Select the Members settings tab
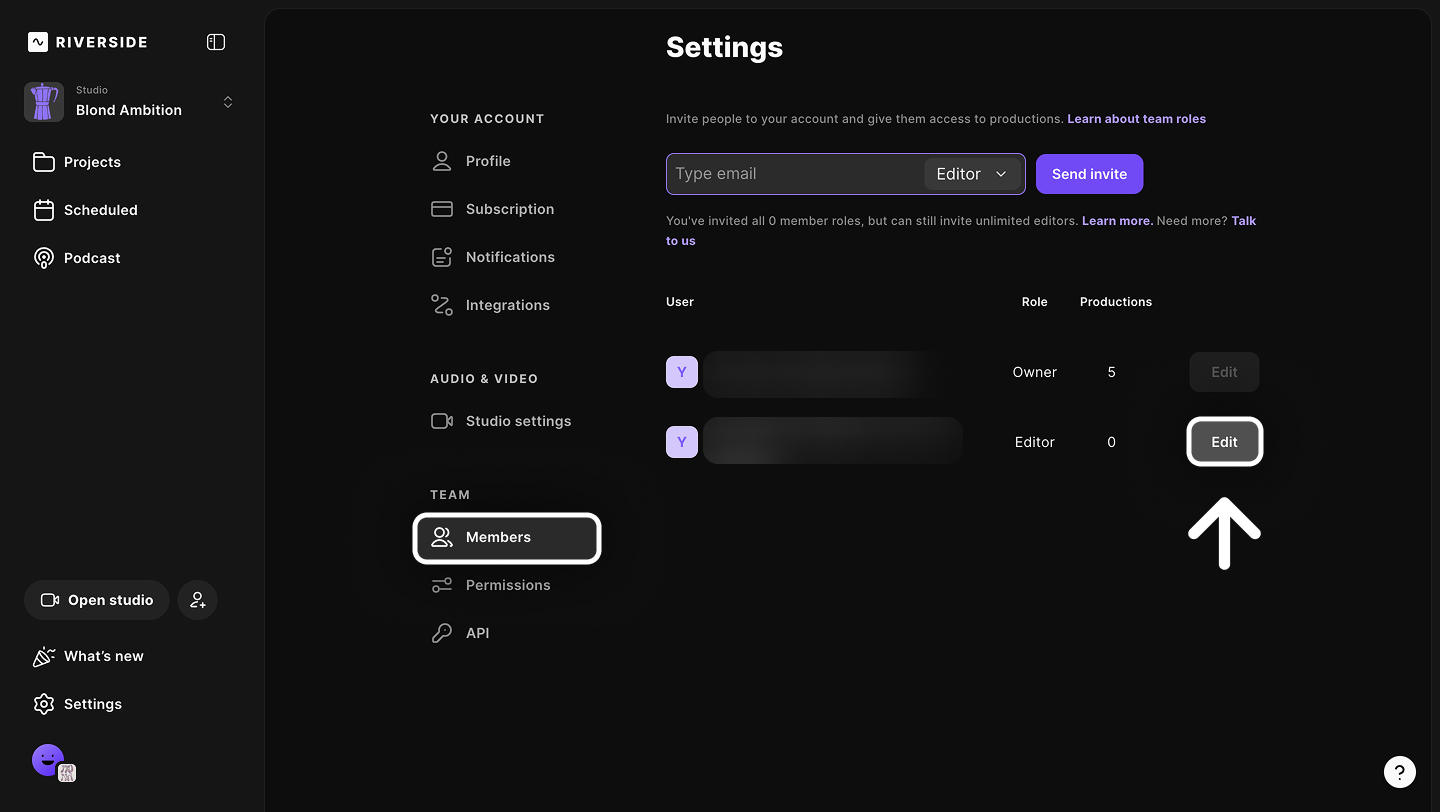 (x=507, y=538)
